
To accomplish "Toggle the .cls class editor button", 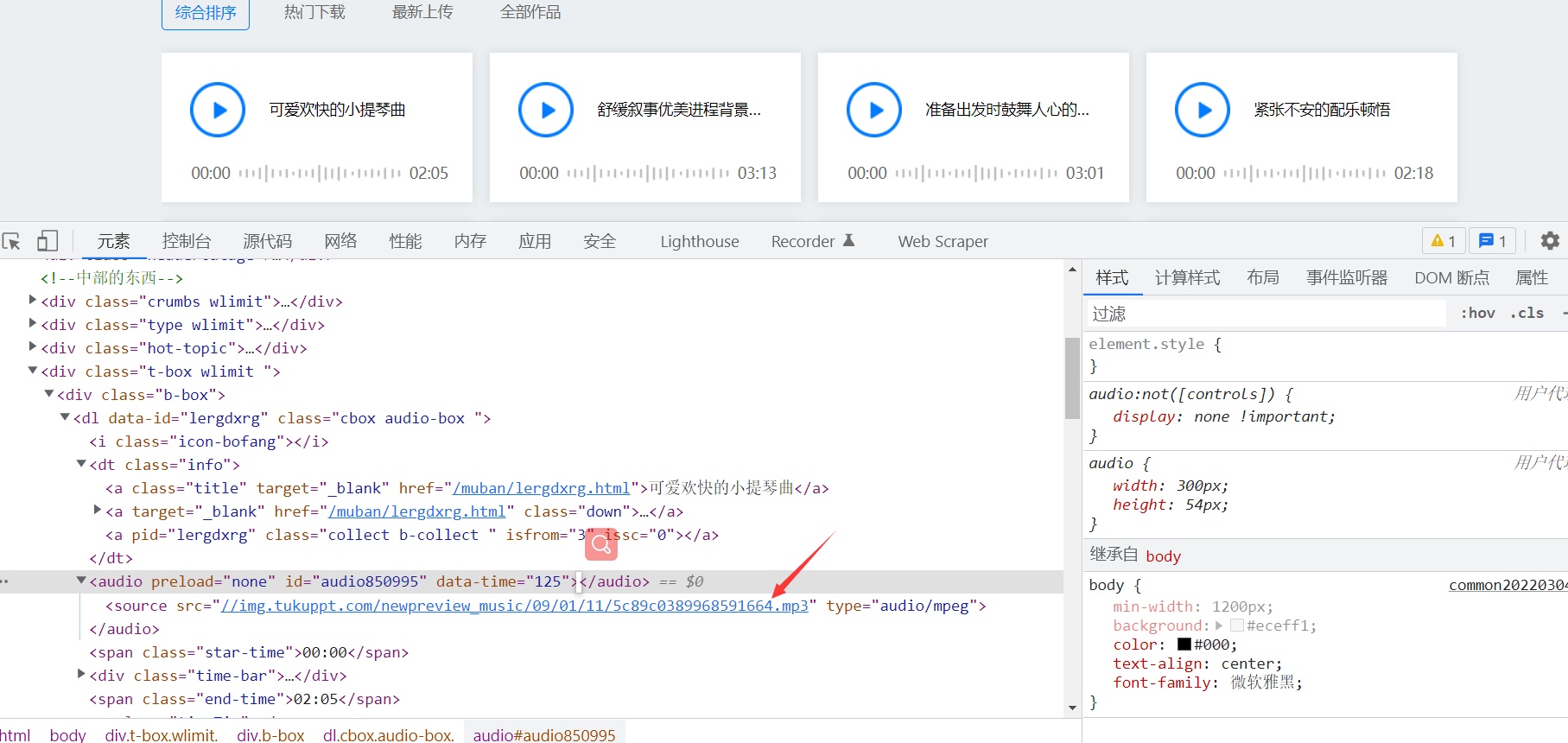I will click(1527, 313).
